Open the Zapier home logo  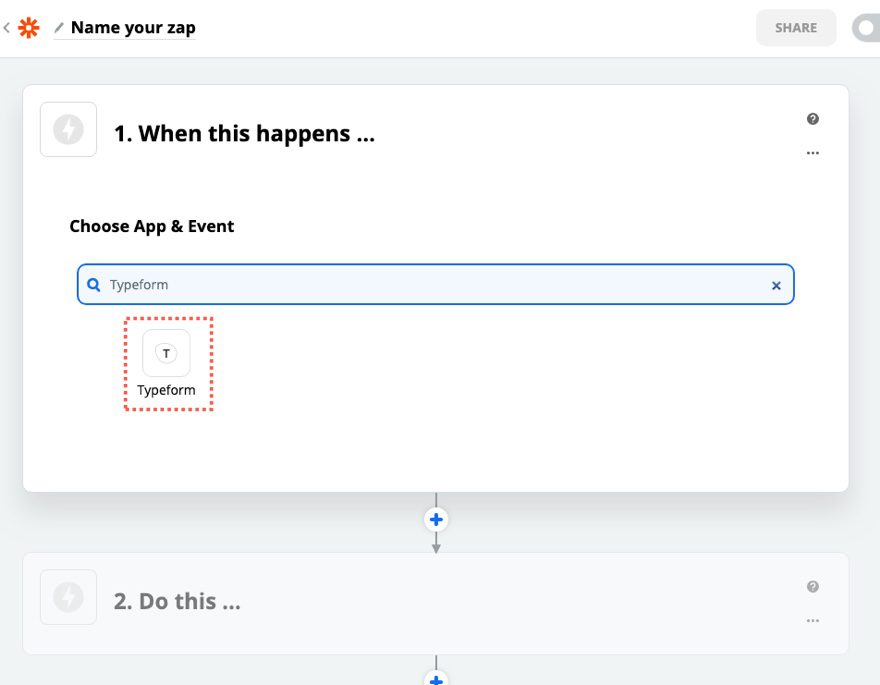tap(29, 28)
